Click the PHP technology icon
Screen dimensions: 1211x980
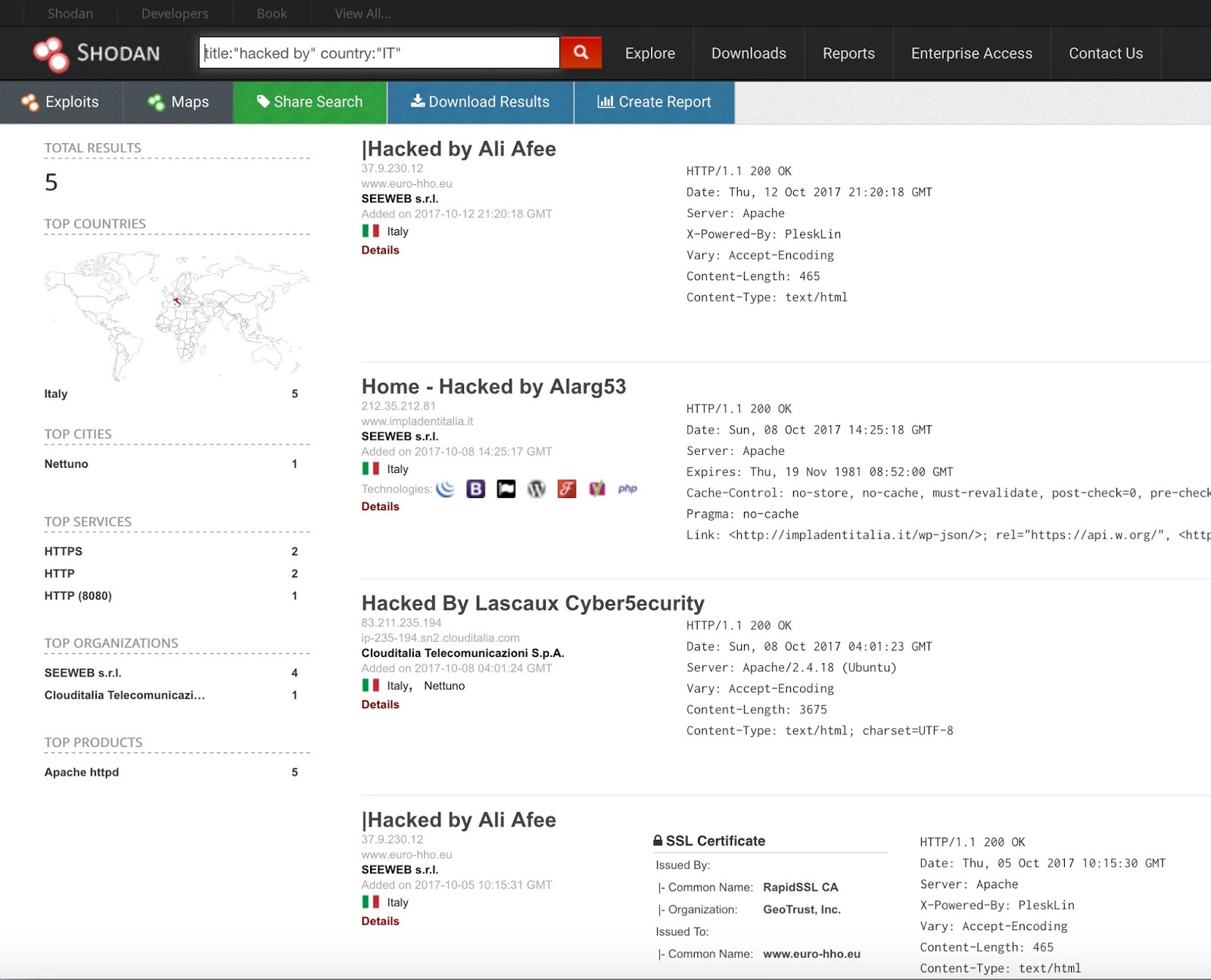point(627,489)
